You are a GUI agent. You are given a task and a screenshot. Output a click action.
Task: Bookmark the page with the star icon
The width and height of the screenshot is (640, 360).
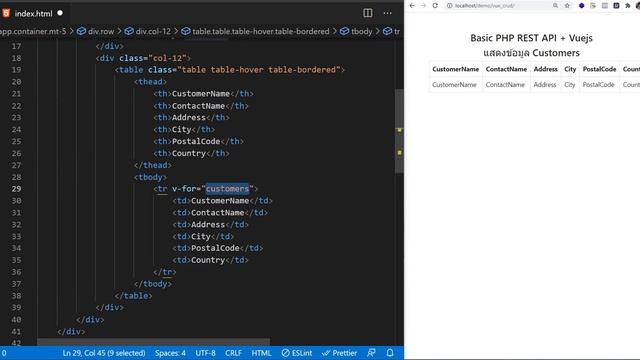pyautogui.click(x=567, y=5)
